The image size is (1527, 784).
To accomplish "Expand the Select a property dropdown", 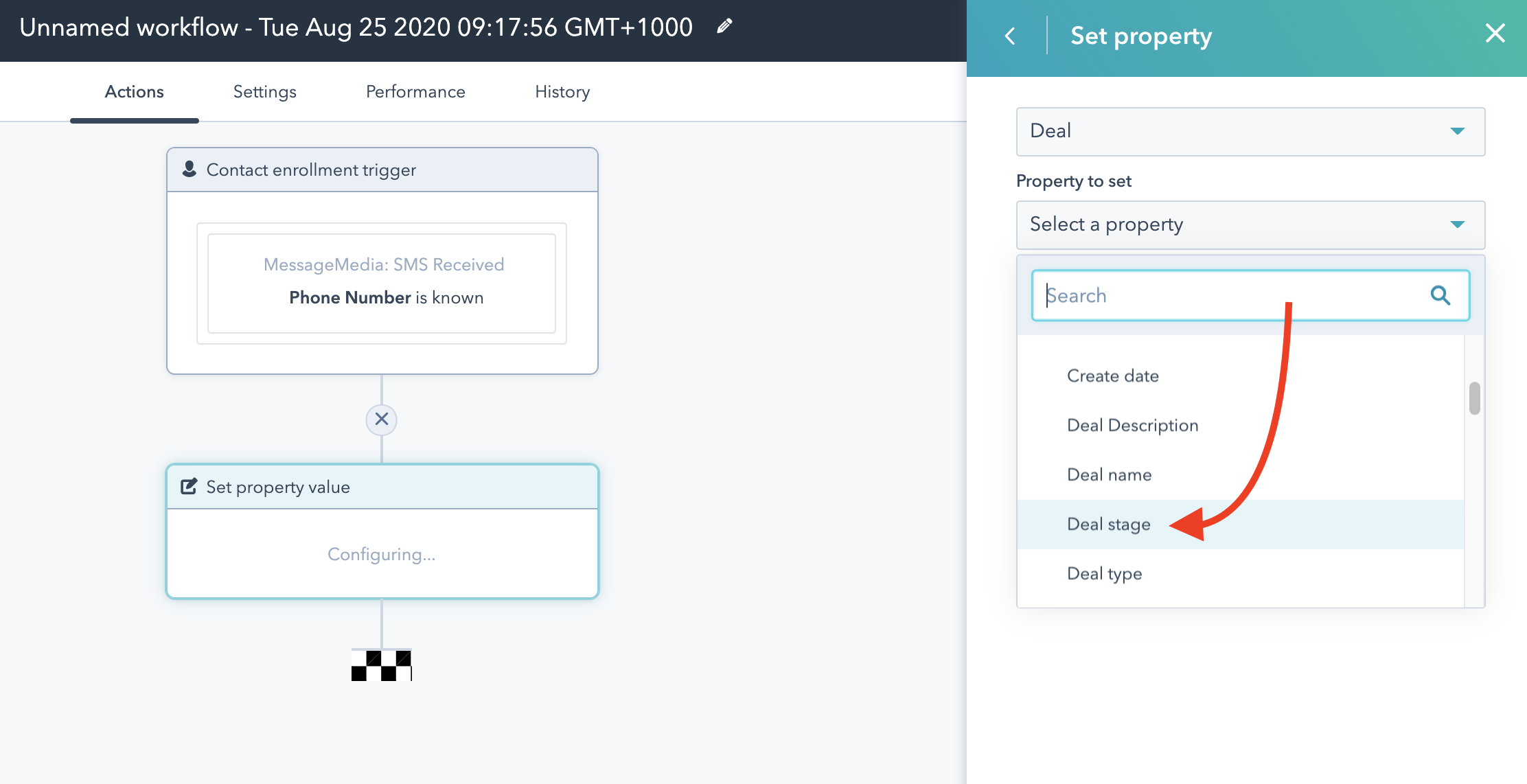I will [1236, 224].
